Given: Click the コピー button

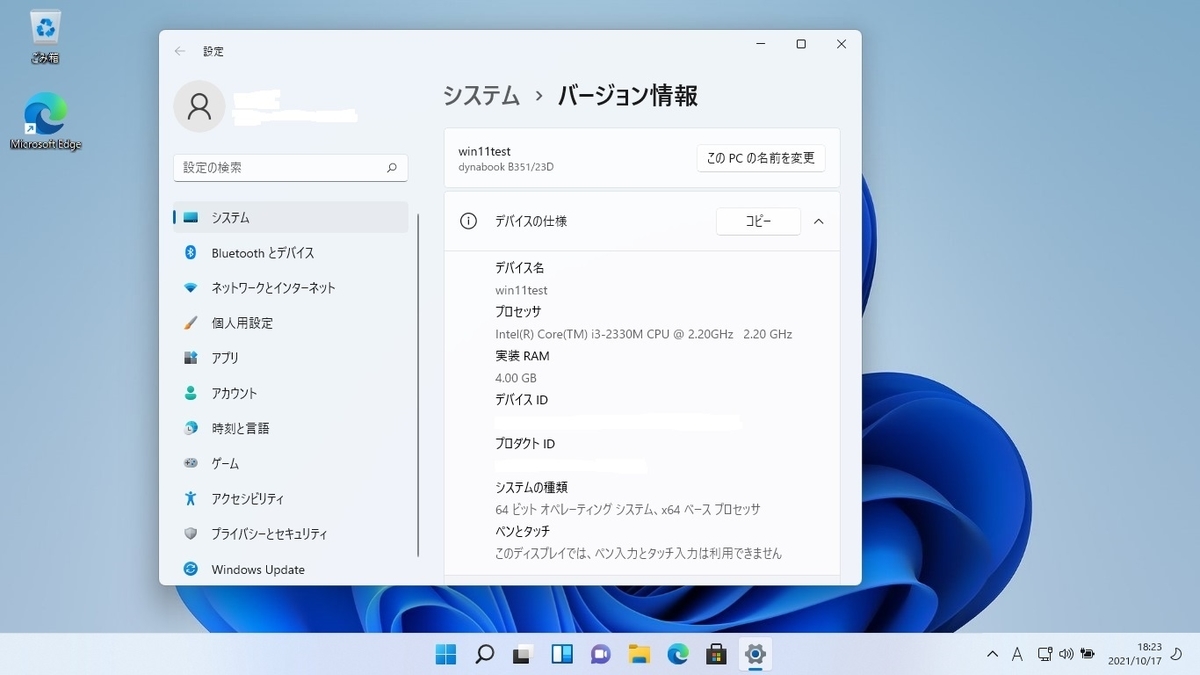Looking at the screenshot, I should (x=758, y=221).
